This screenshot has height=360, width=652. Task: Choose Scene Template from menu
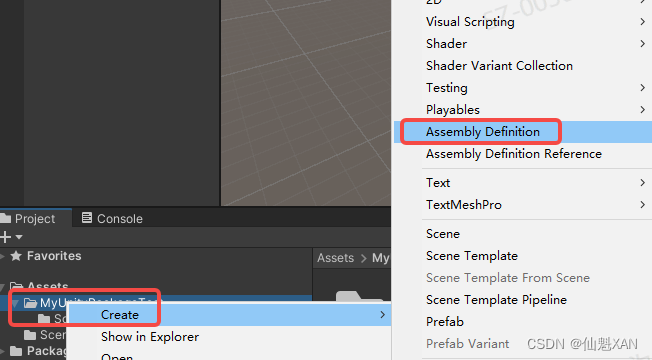[523, 256]
